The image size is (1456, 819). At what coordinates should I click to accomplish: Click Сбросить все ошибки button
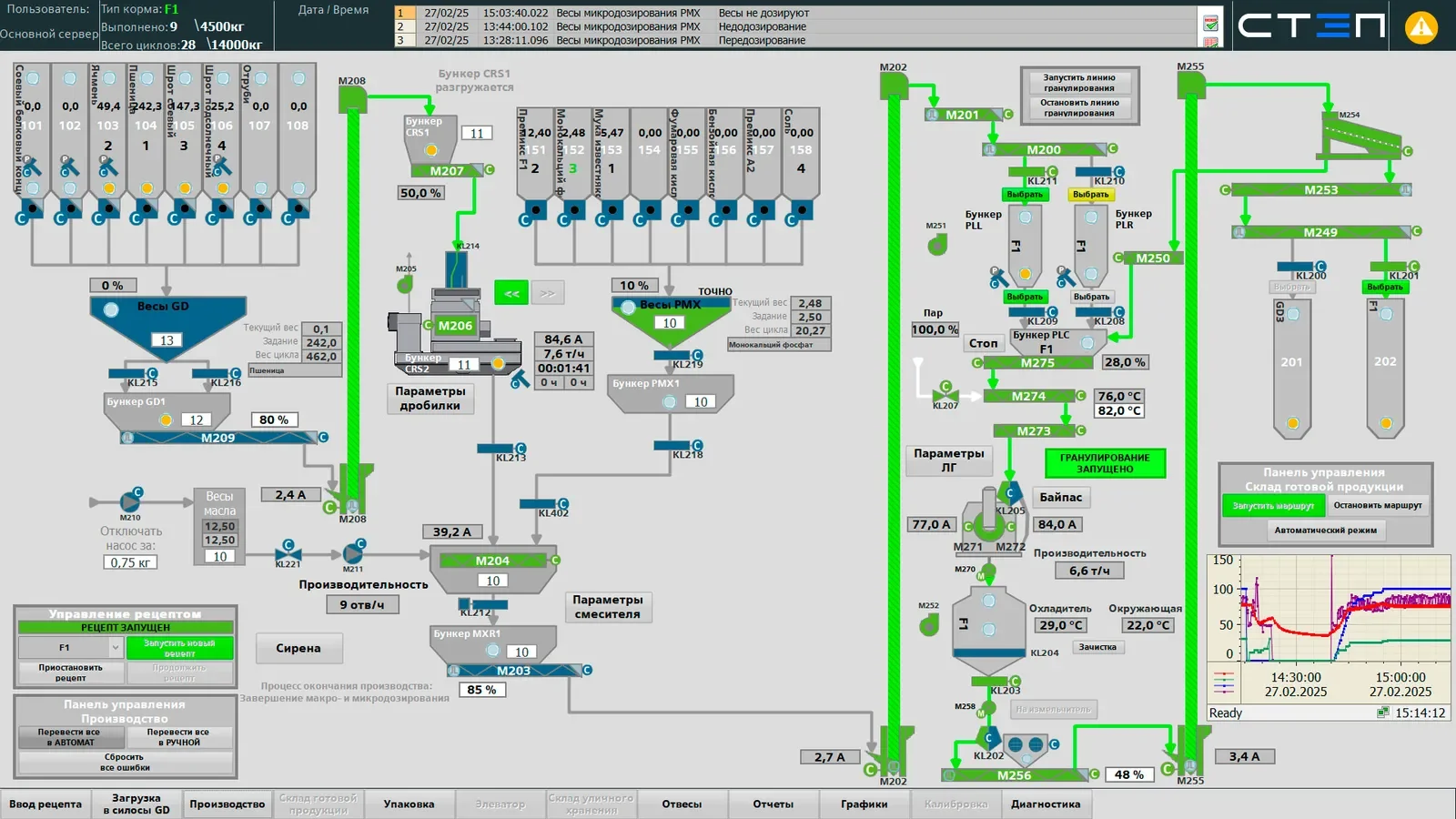point(125,763)
